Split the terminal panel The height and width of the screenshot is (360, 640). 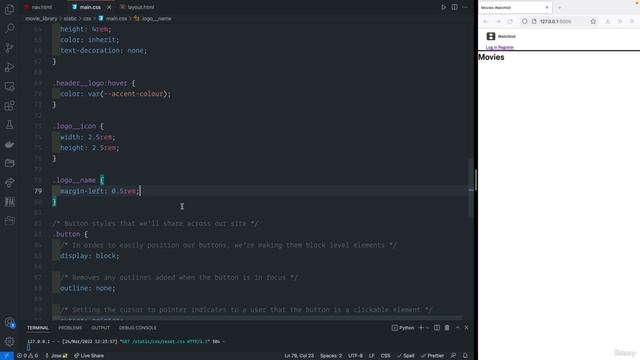coord(437,328)
